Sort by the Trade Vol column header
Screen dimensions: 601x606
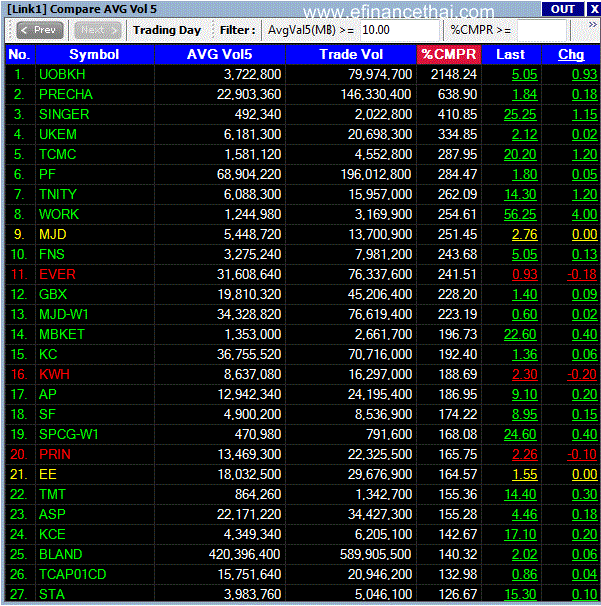(x=351, y=54)
